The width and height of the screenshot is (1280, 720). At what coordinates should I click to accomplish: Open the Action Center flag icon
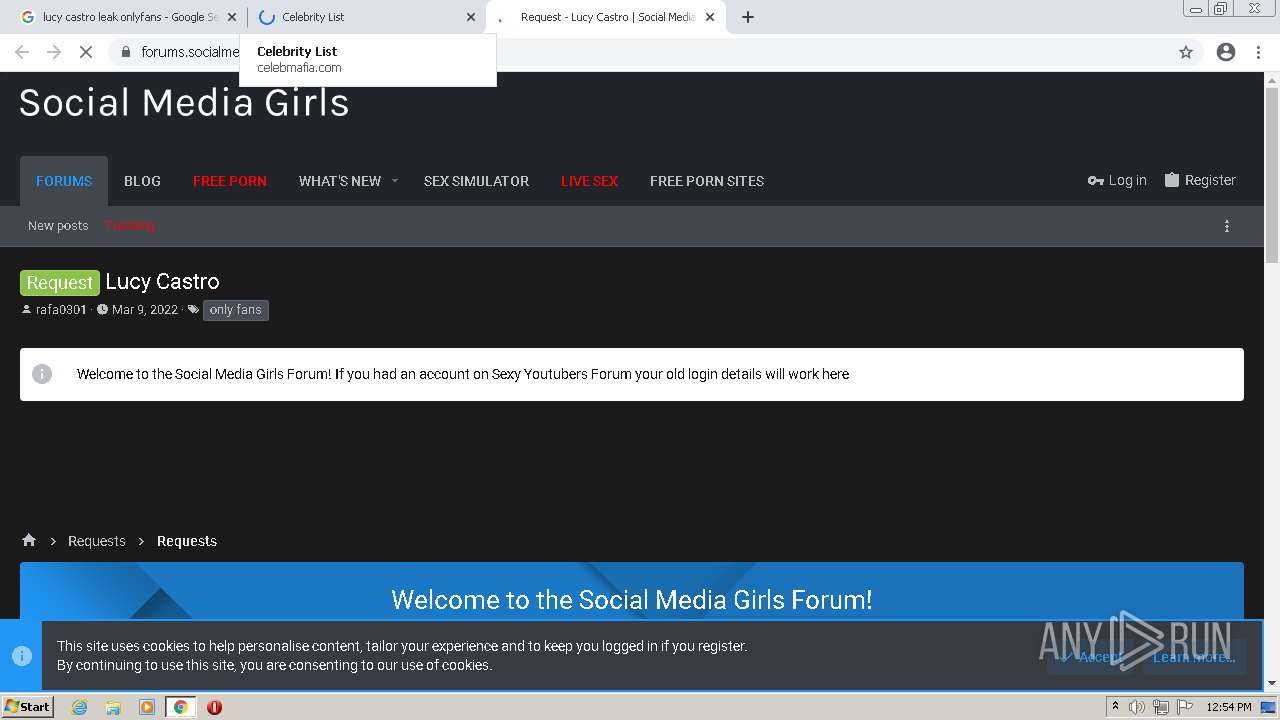coord(1186,707)
